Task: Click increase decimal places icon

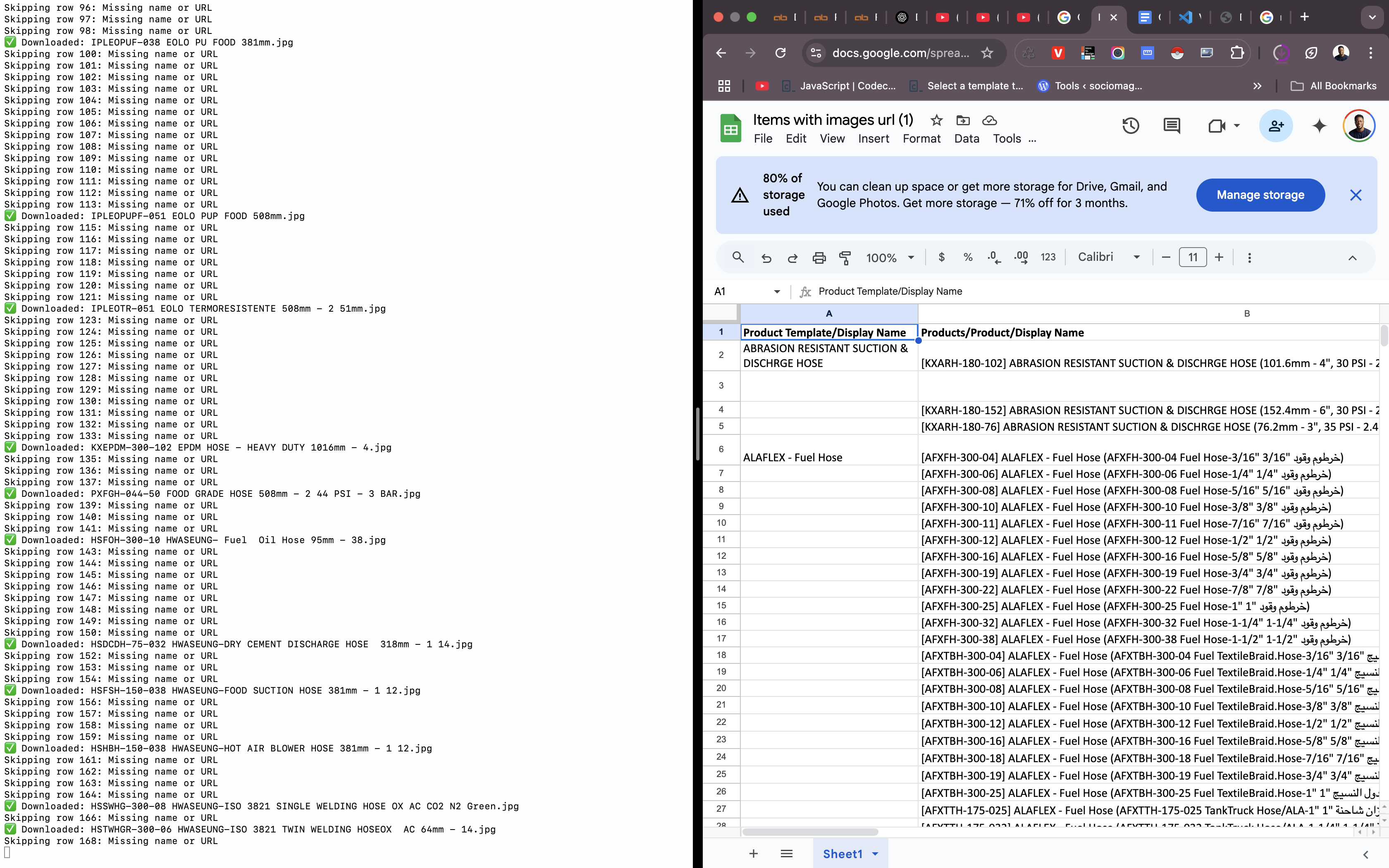Action: 1021,257
